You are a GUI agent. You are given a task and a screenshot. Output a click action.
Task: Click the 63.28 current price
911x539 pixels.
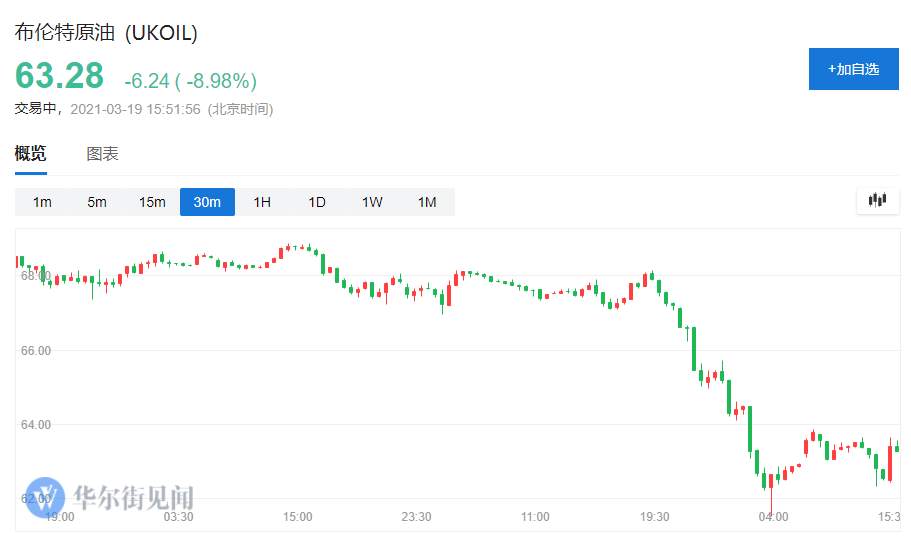59,76
